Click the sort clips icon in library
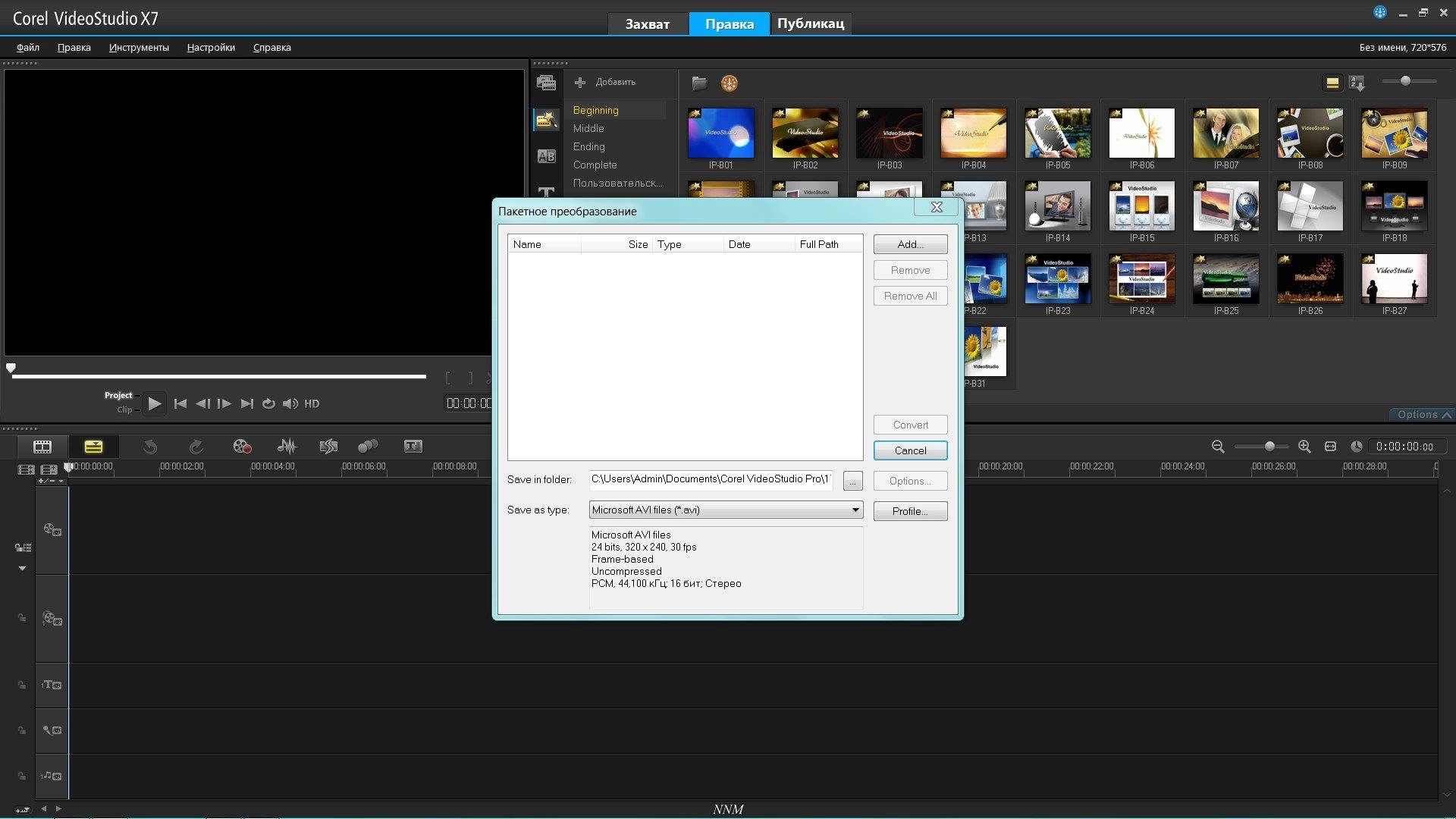Viewport: 1456px width, 819px height. 1357,83
